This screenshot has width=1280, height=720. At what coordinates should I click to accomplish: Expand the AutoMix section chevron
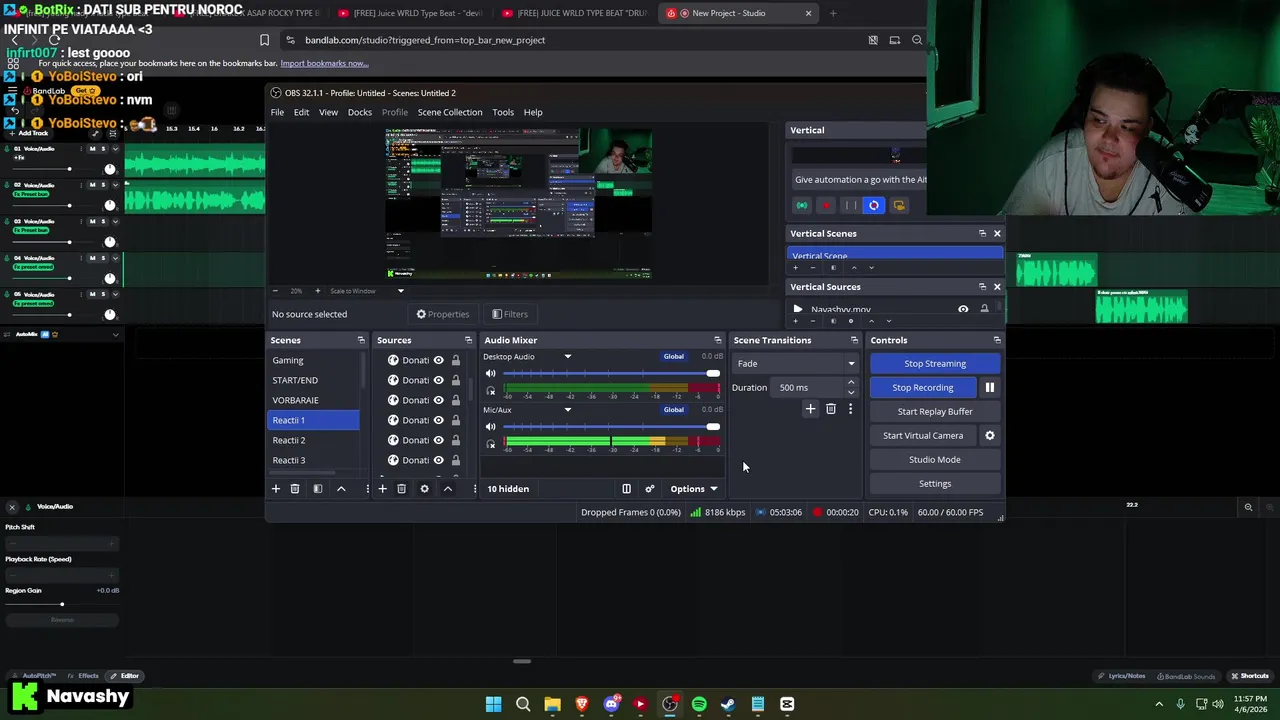pos(115,334)
